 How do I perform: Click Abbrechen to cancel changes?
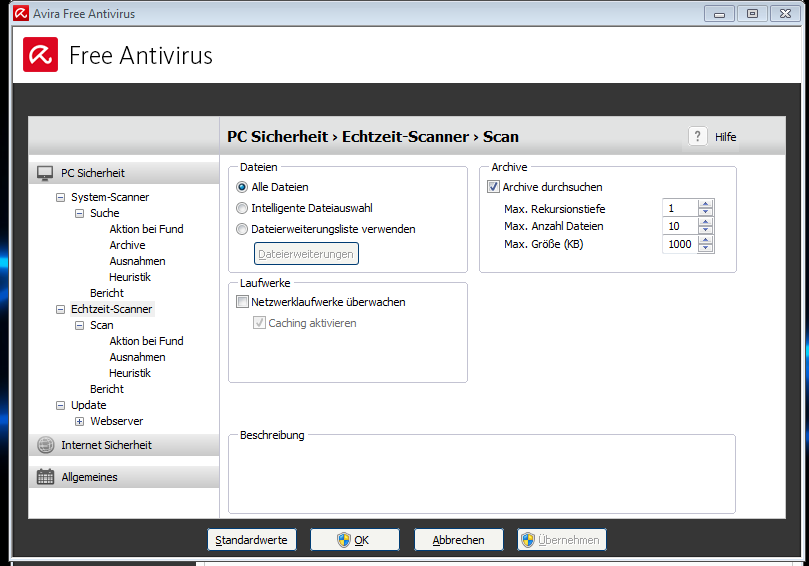coord(458,540)
